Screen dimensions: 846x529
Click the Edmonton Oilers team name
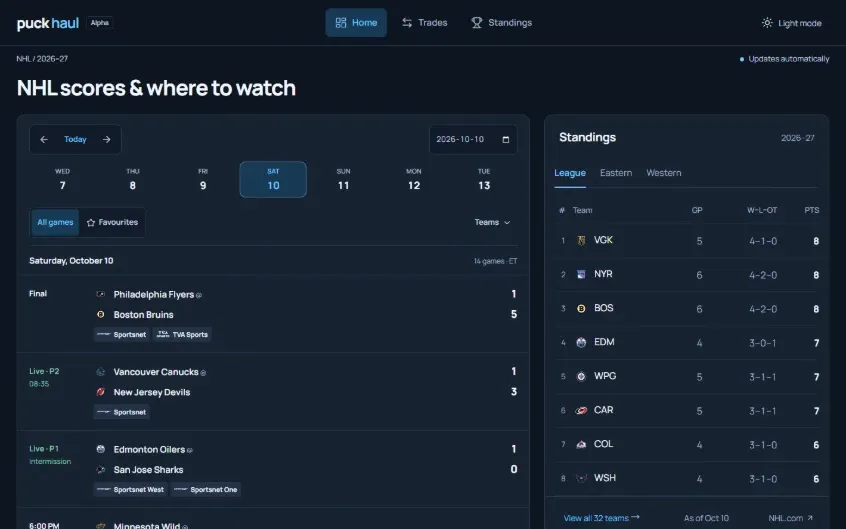149,449
